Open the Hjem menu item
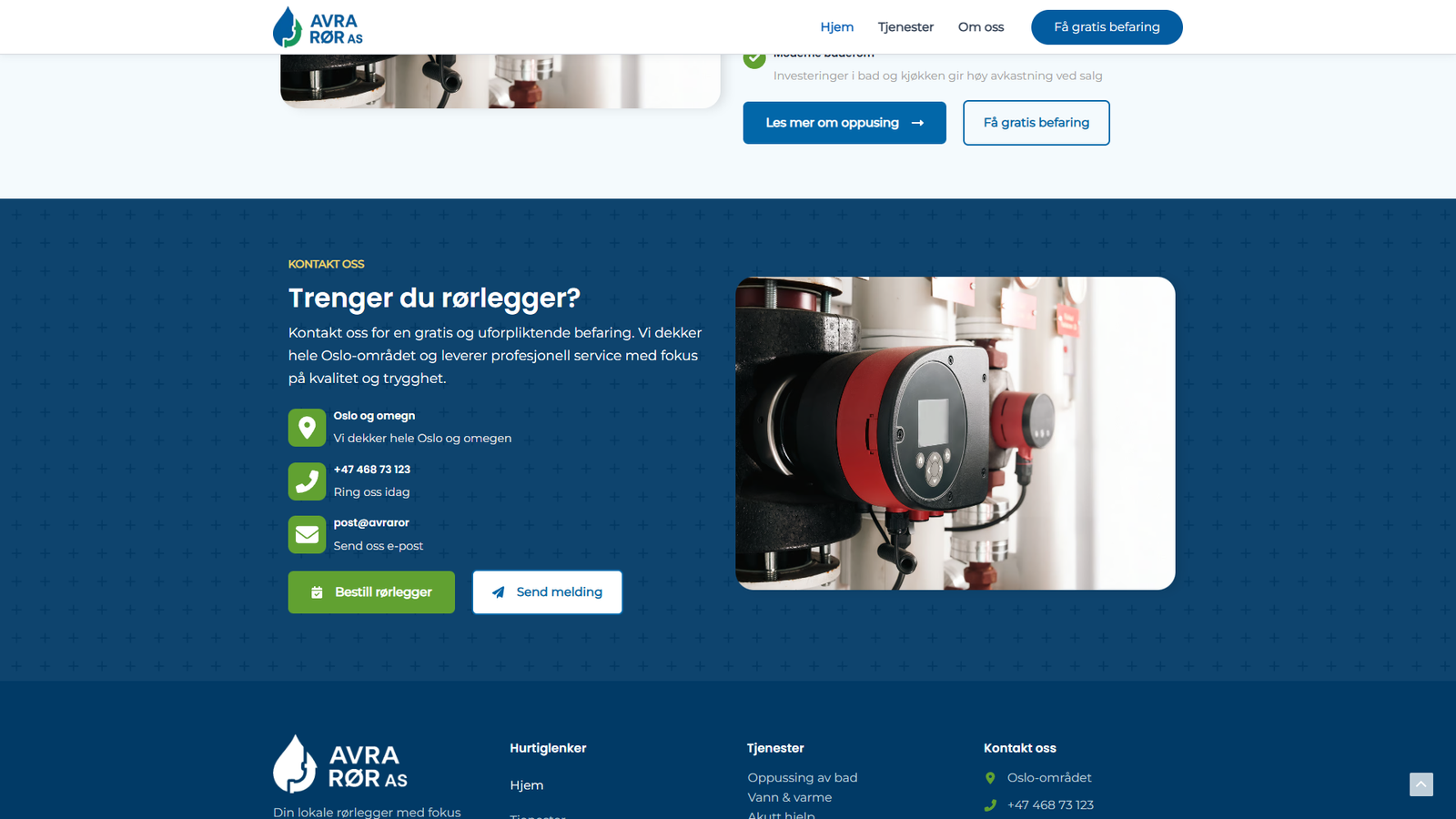The height and width of the screenshot is (819, 1456). 836,27
